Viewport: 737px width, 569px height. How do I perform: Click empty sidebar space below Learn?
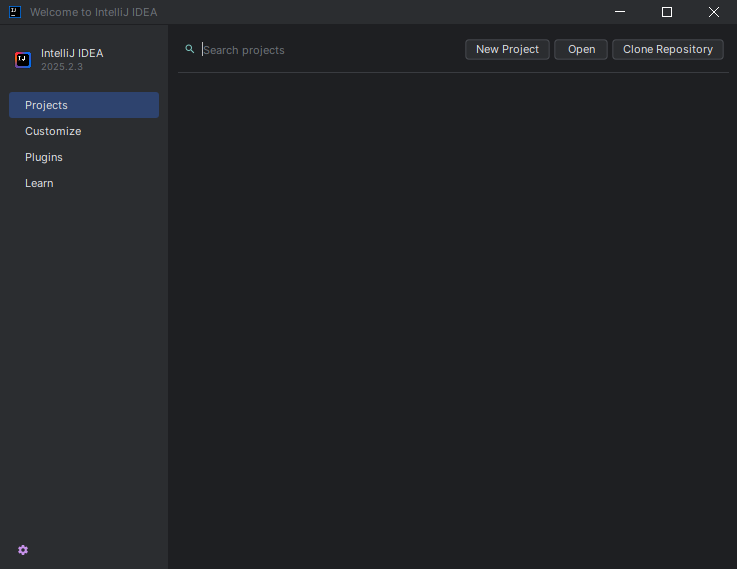coord(84,350)
